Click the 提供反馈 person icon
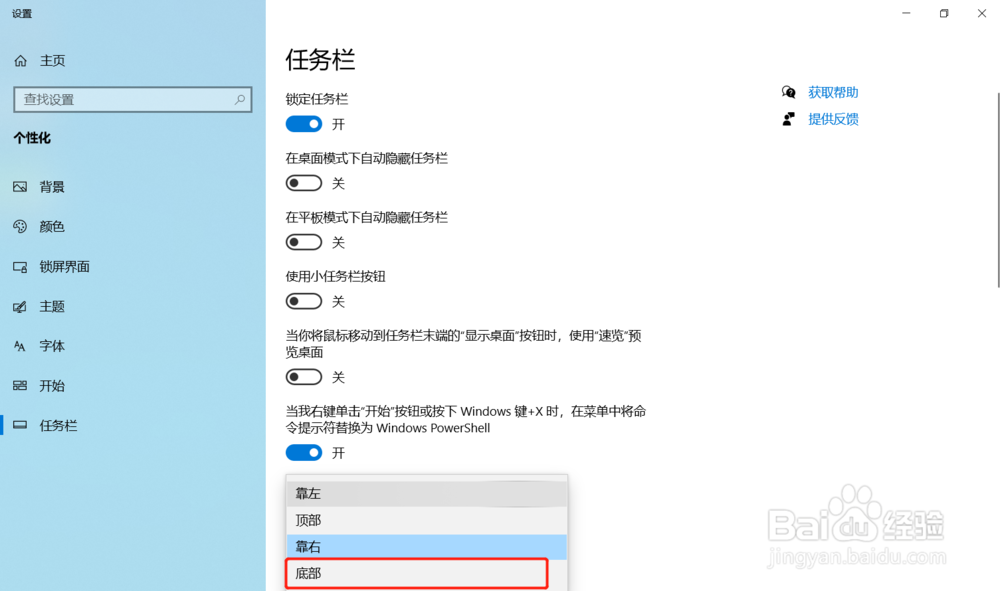This screenshot has height=591, width=1000. pyautogui.click(x=789, y=119)
